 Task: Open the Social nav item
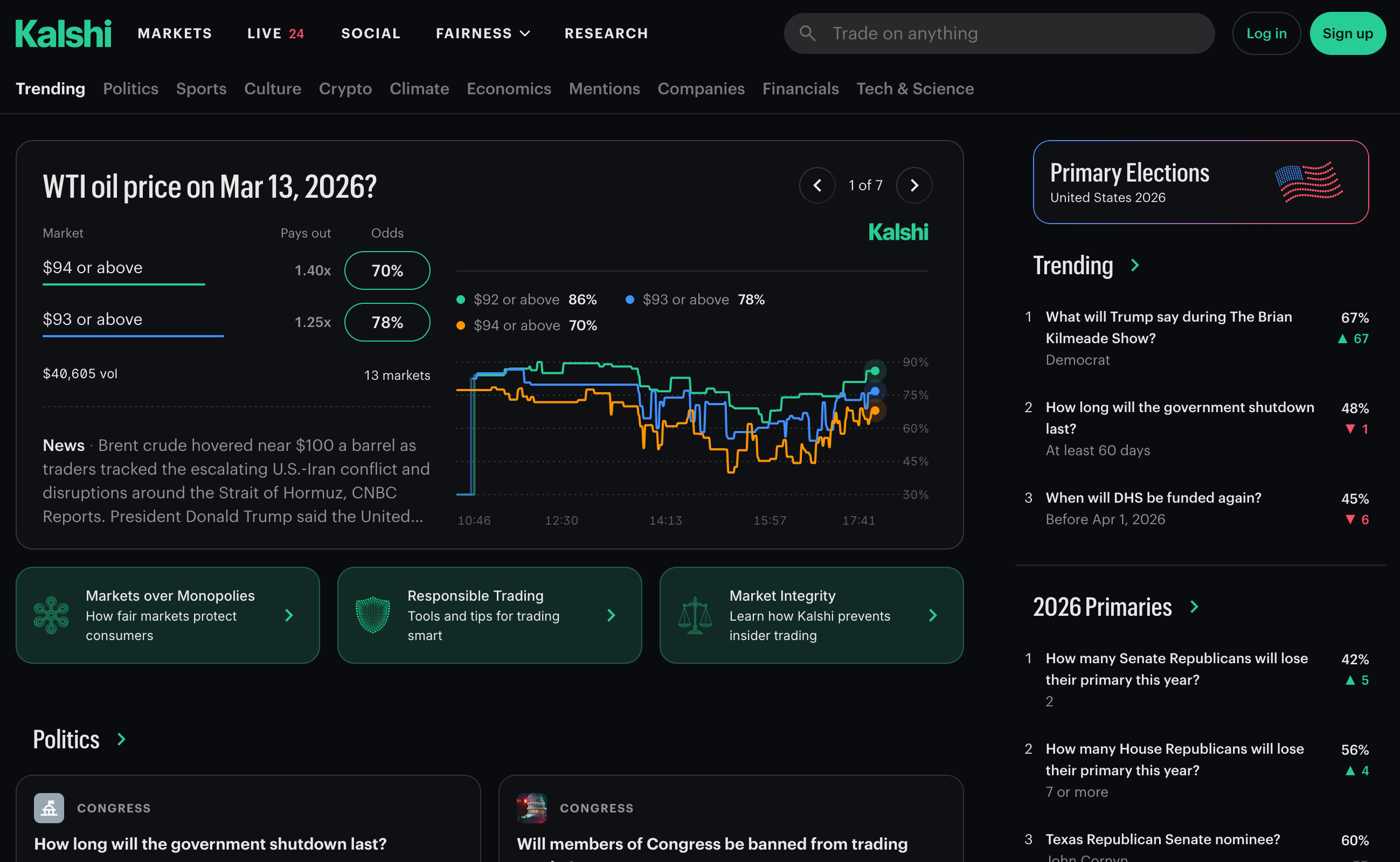tap(371, 33)
